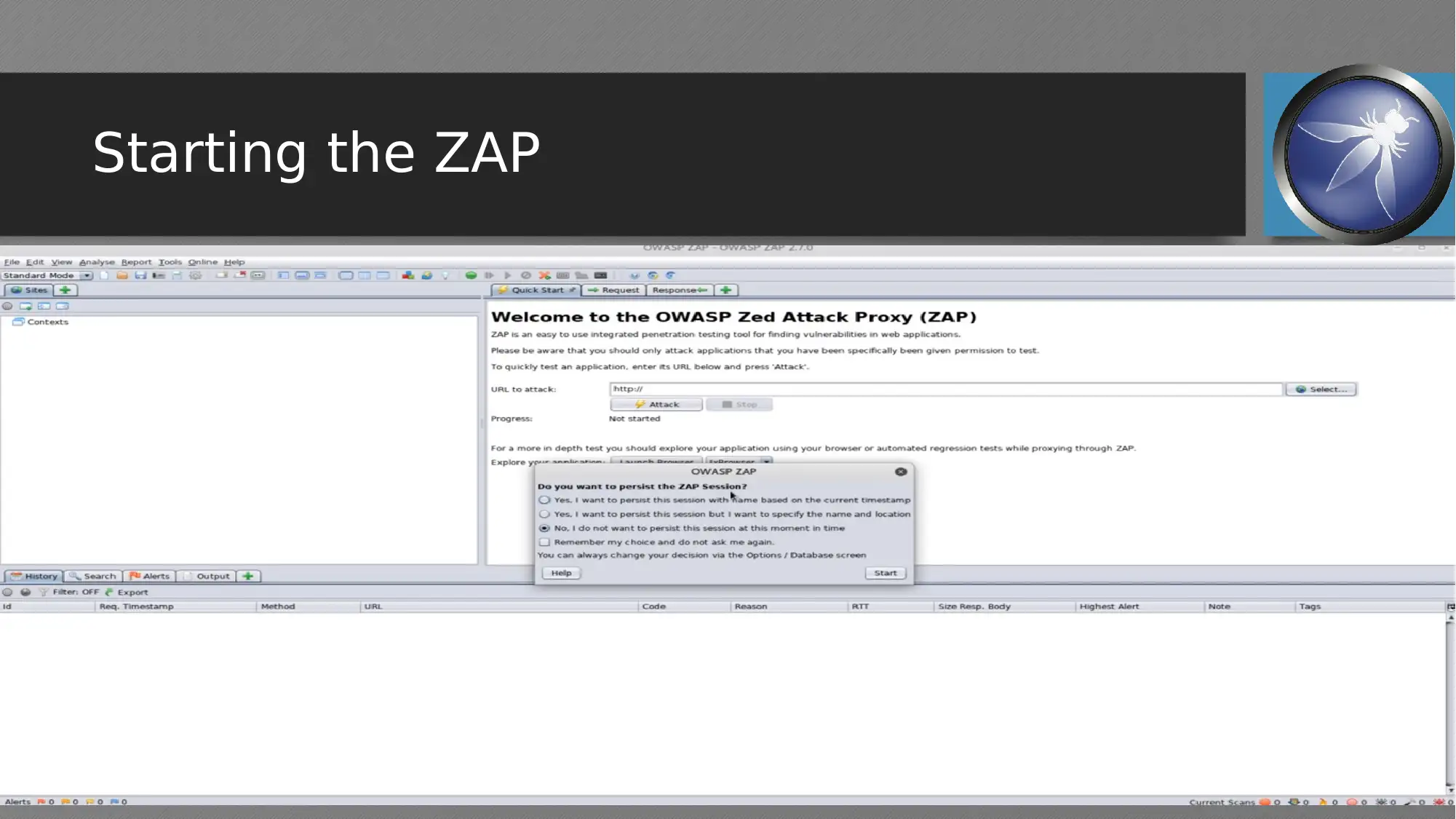
Task: Open the browser selection dropdown arrow beside Launch Browser
Action: [765, 462]
